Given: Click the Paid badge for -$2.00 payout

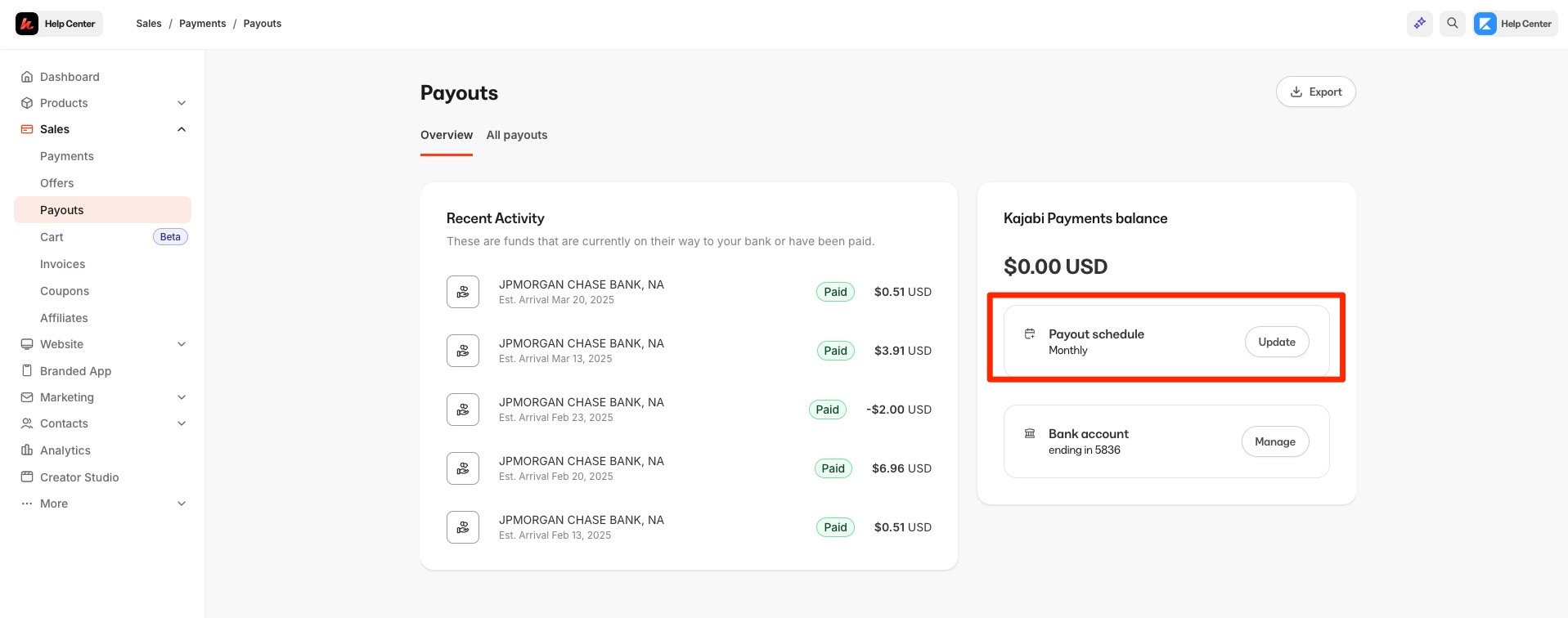Looking at the screenshot, I should 827,410.
